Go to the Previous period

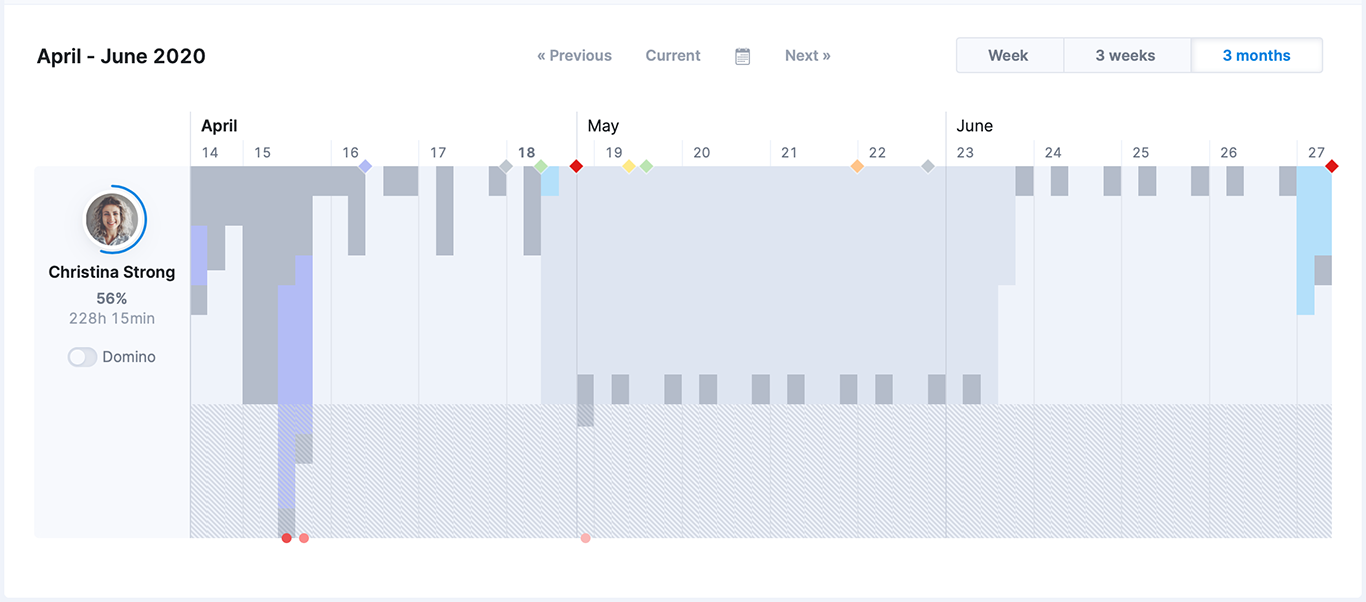click(x=574, y=56)
